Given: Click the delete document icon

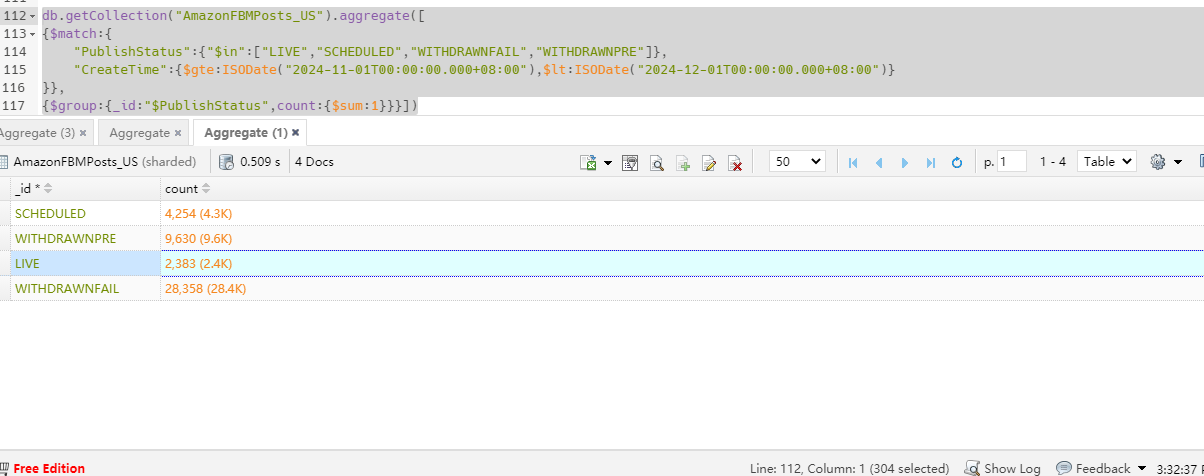Looking at the screenshot, I should click(735, 162).
